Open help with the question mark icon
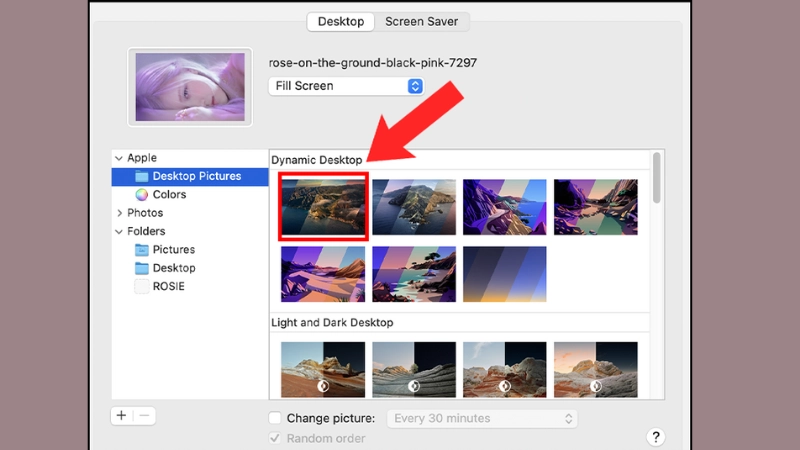Screen dimensions: 800x450 pyautogui.click(x=656, y=437)
